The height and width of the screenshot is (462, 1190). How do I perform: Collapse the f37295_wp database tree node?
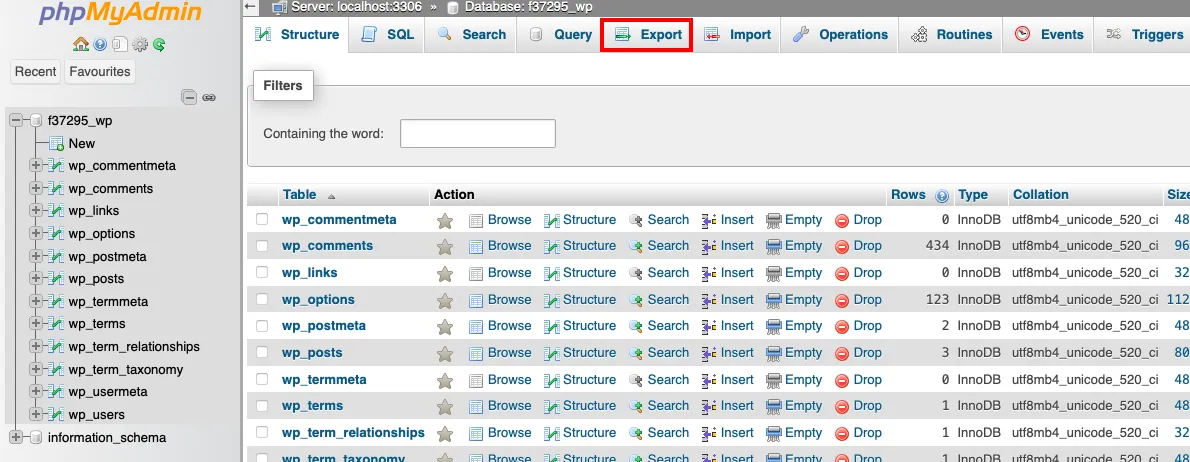(x=15, y=120)
